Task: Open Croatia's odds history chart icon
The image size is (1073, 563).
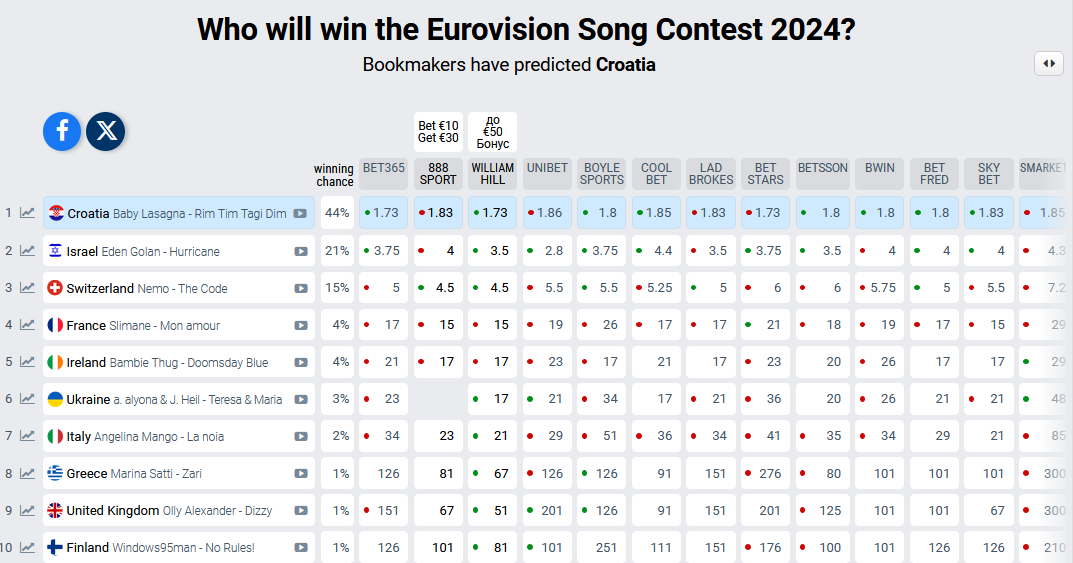Action: (28, 213)
